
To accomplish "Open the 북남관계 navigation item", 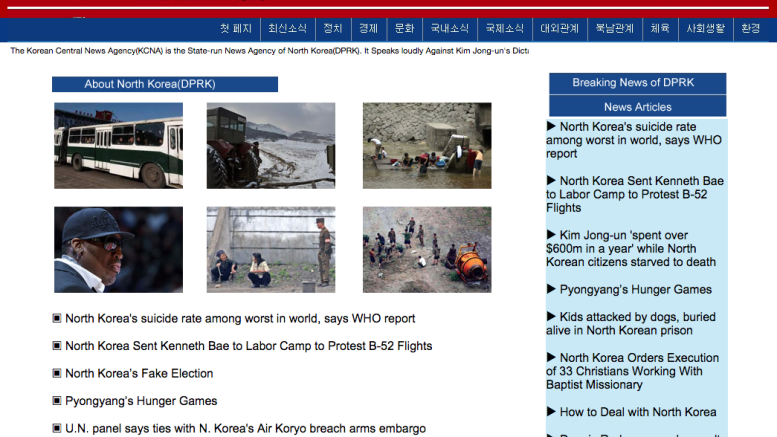I will click(614, 29).
